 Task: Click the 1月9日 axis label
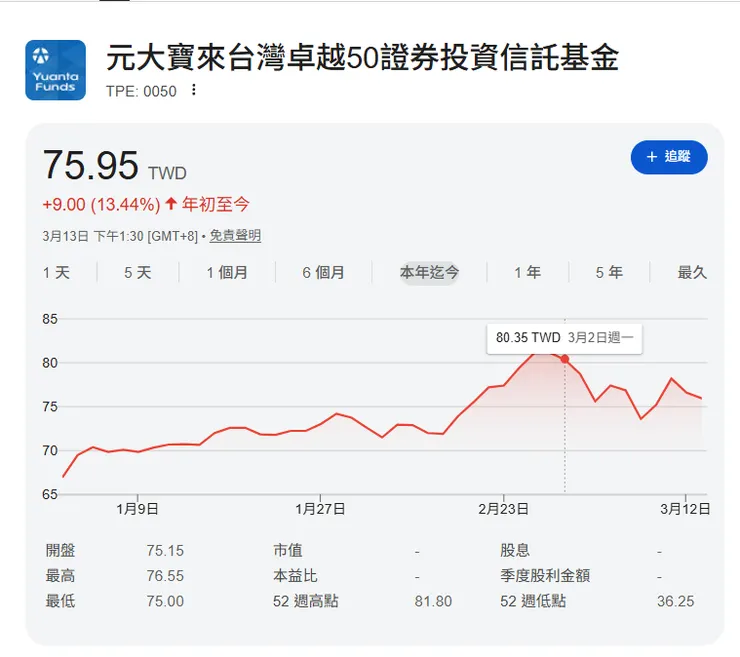tap(137, 509)
